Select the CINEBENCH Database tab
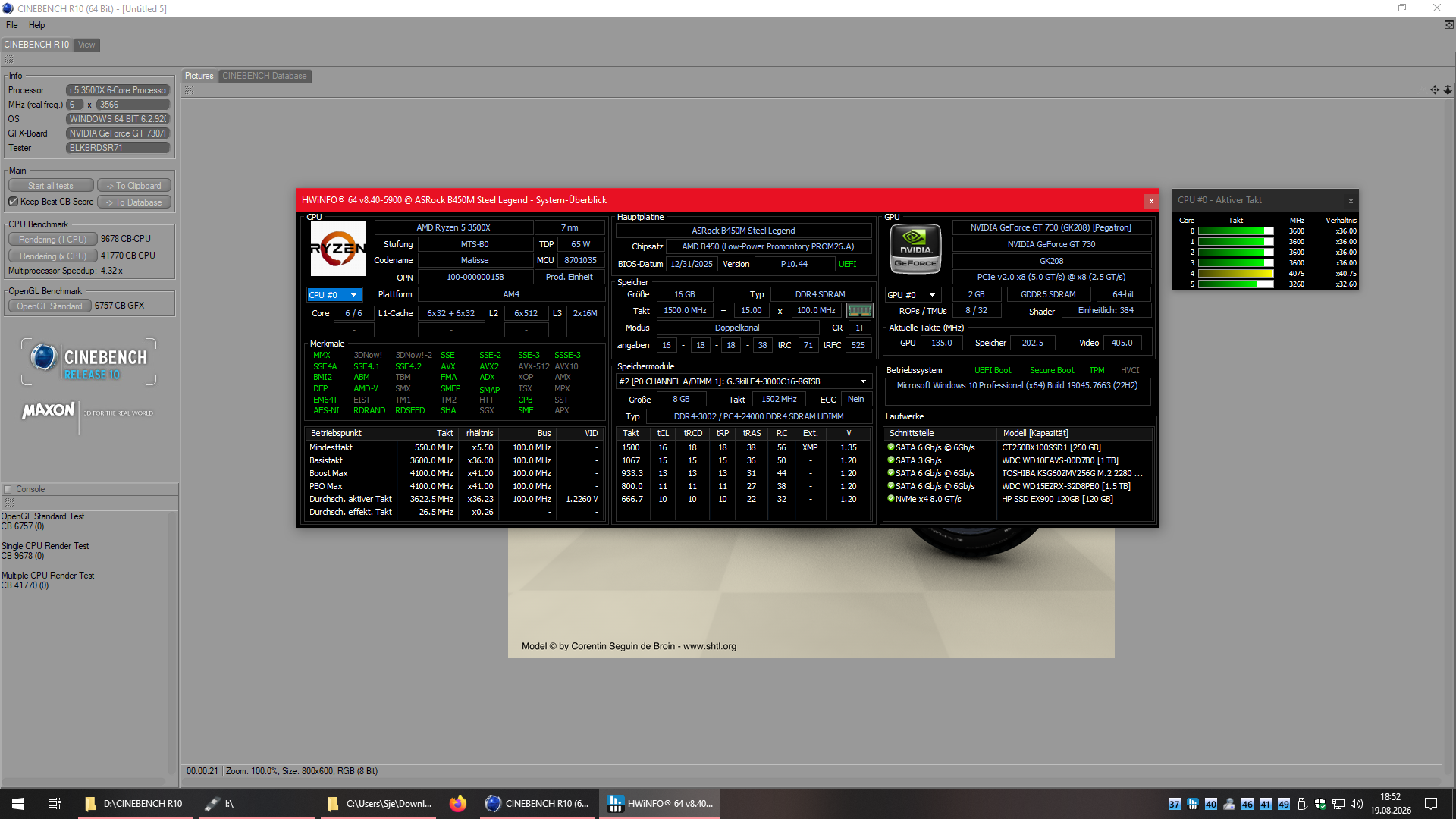The image size is (1456, 819). (265, 76)
